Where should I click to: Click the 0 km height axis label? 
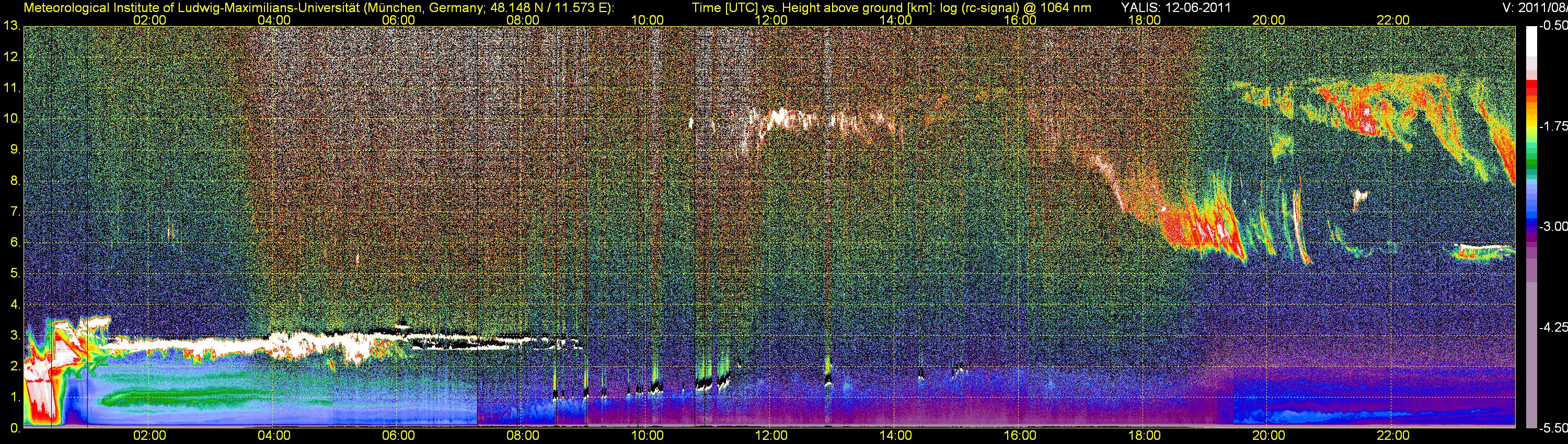15,428
